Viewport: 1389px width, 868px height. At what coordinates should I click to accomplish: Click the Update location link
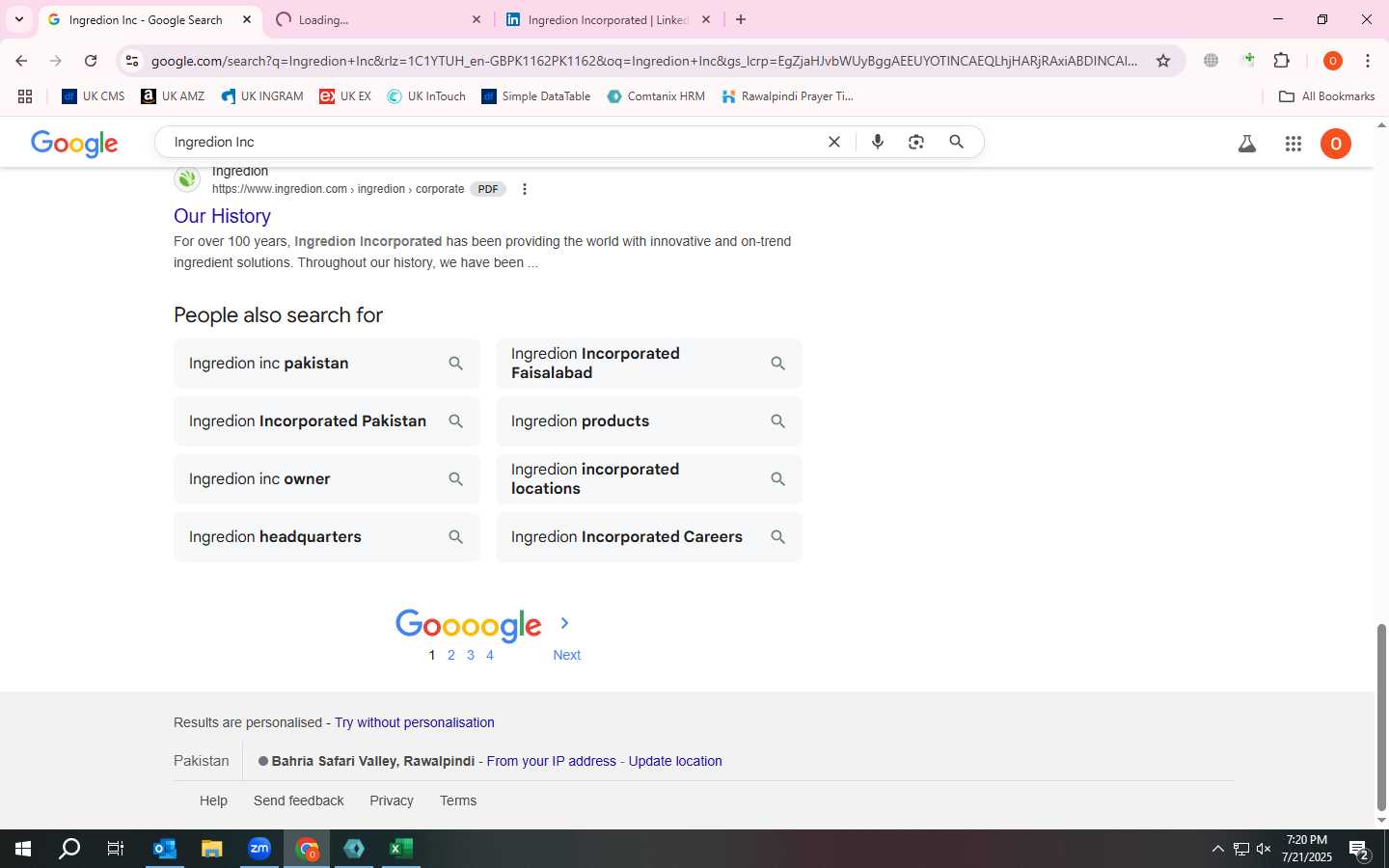(x=675, y=761)
